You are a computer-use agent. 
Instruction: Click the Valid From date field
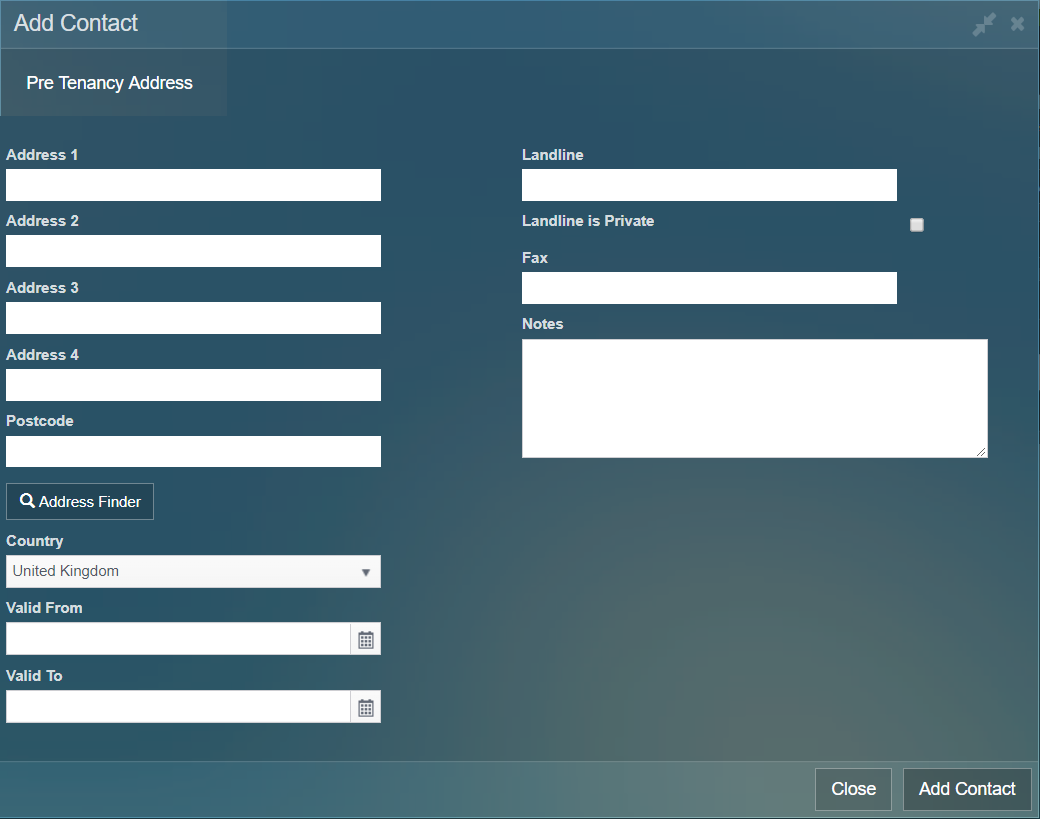pos(178,639)
